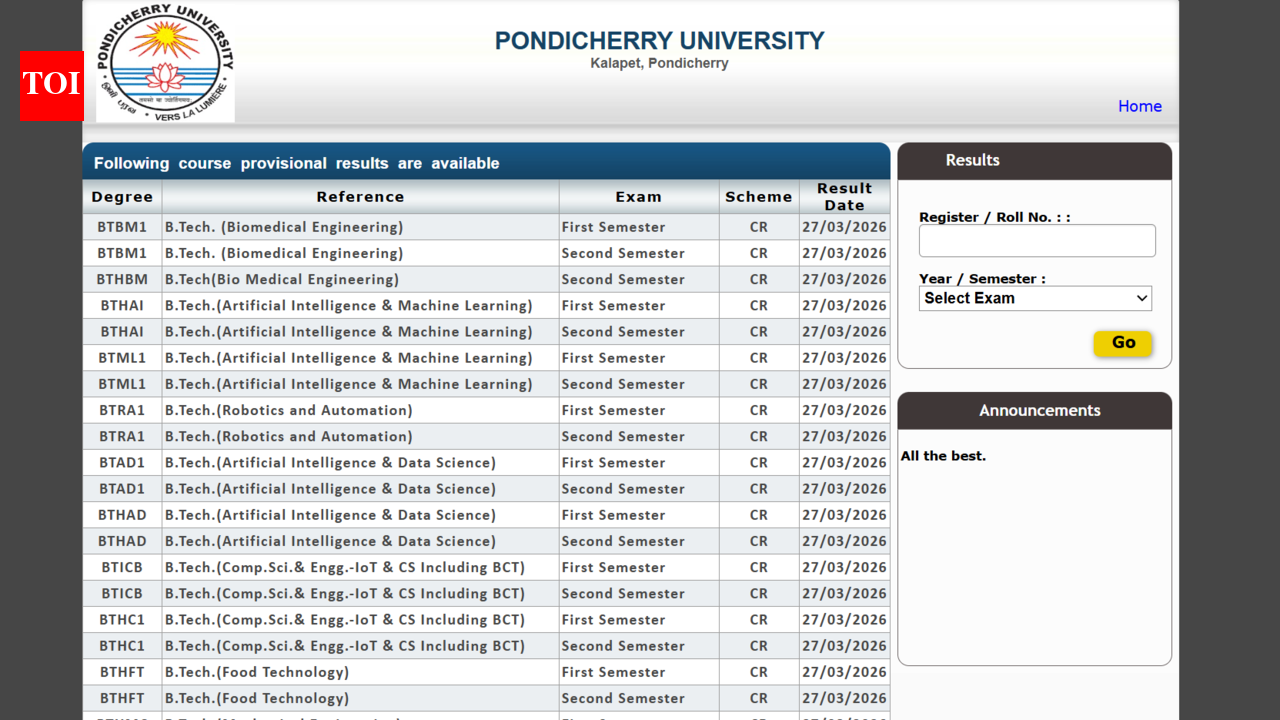Click the Pondicherry University logo emblem
Screen dimensions: 1280x720
click(164, 62)
